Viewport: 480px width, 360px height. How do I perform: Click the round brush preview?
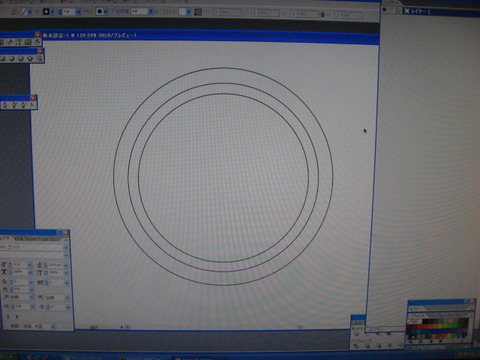(x=100, y=12)
